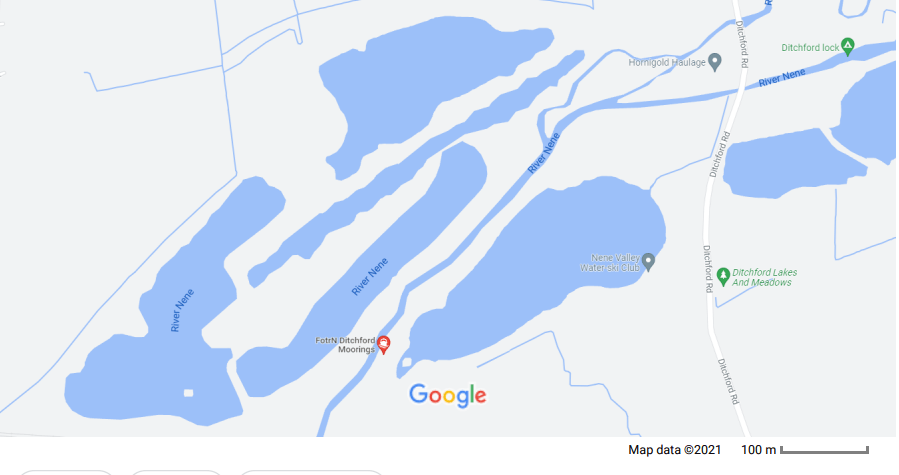Image resolution: width=899 pixels, height=475 pixels.
Task: Click the green tree marker for Ditchford Lakes
Action: tap(723, 277)
